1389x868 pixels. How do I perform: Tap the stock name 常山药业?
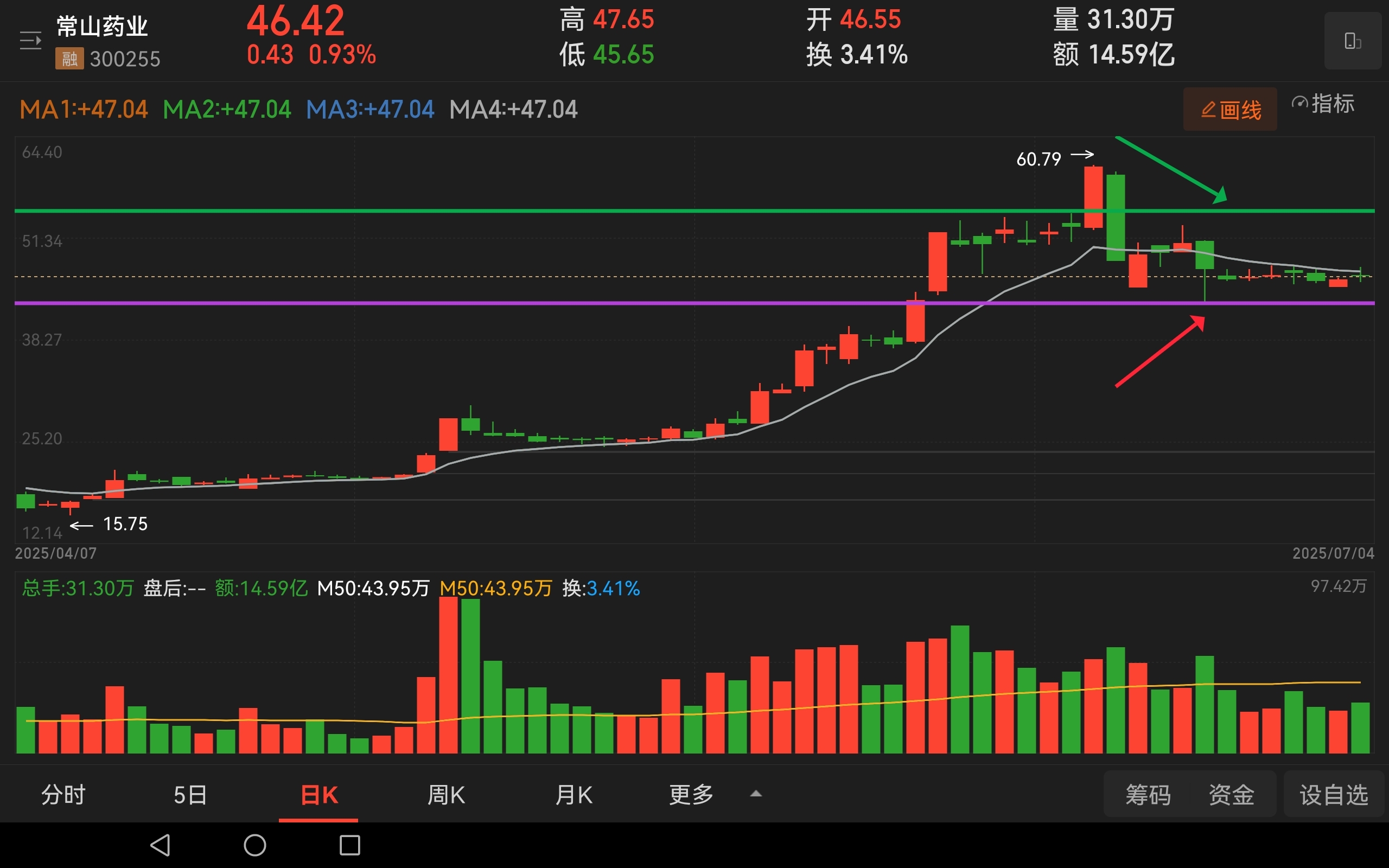tap(102, 27)
